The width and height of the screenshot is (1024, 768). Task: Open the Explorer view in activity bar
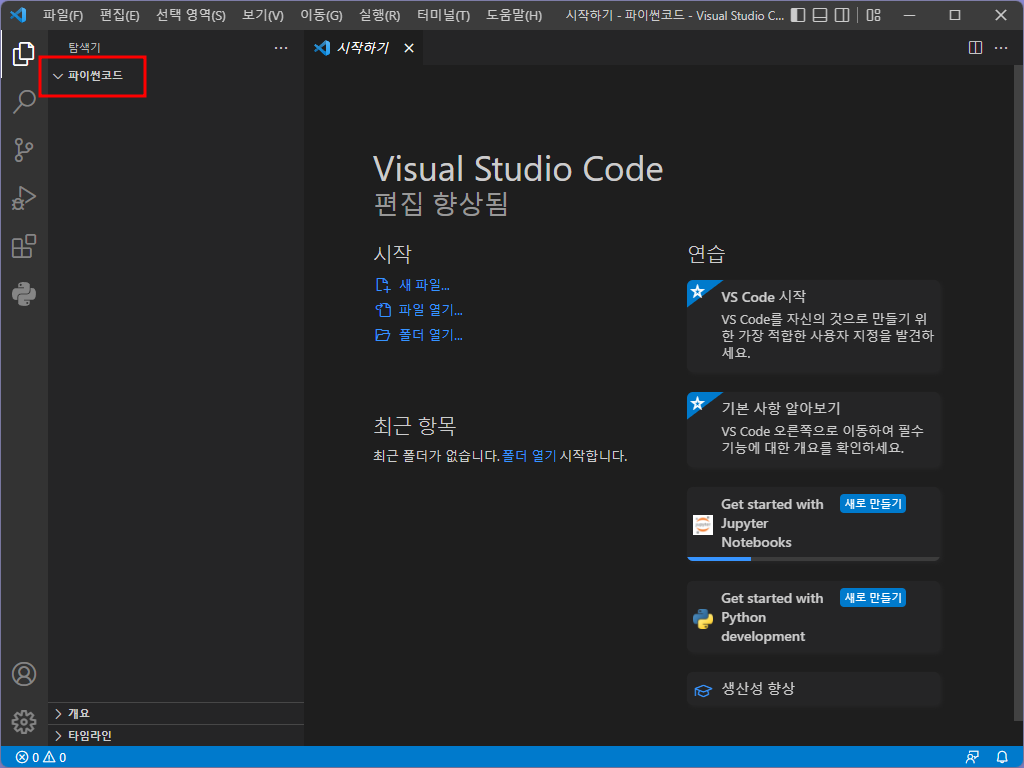coord(24,54)
